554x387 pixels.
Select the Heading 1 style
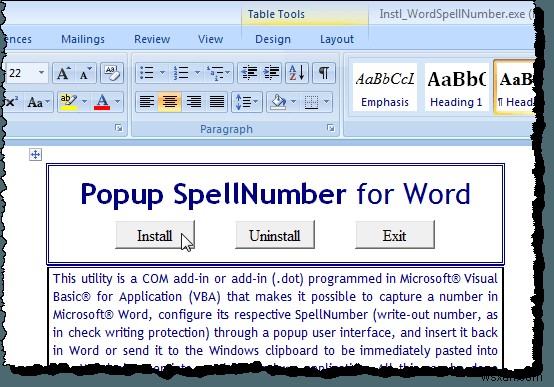pos(456,87)
